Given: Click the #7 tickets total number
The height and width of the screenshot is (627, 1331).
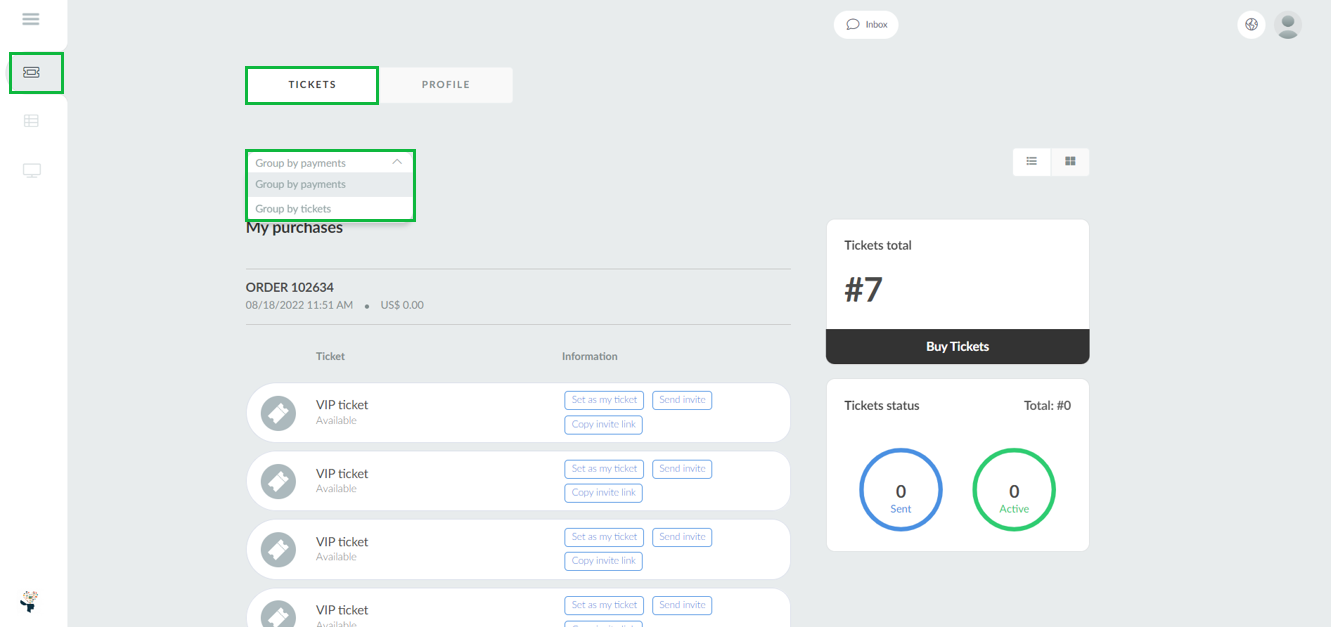Looking at the screenshot, I should (864, 290).
